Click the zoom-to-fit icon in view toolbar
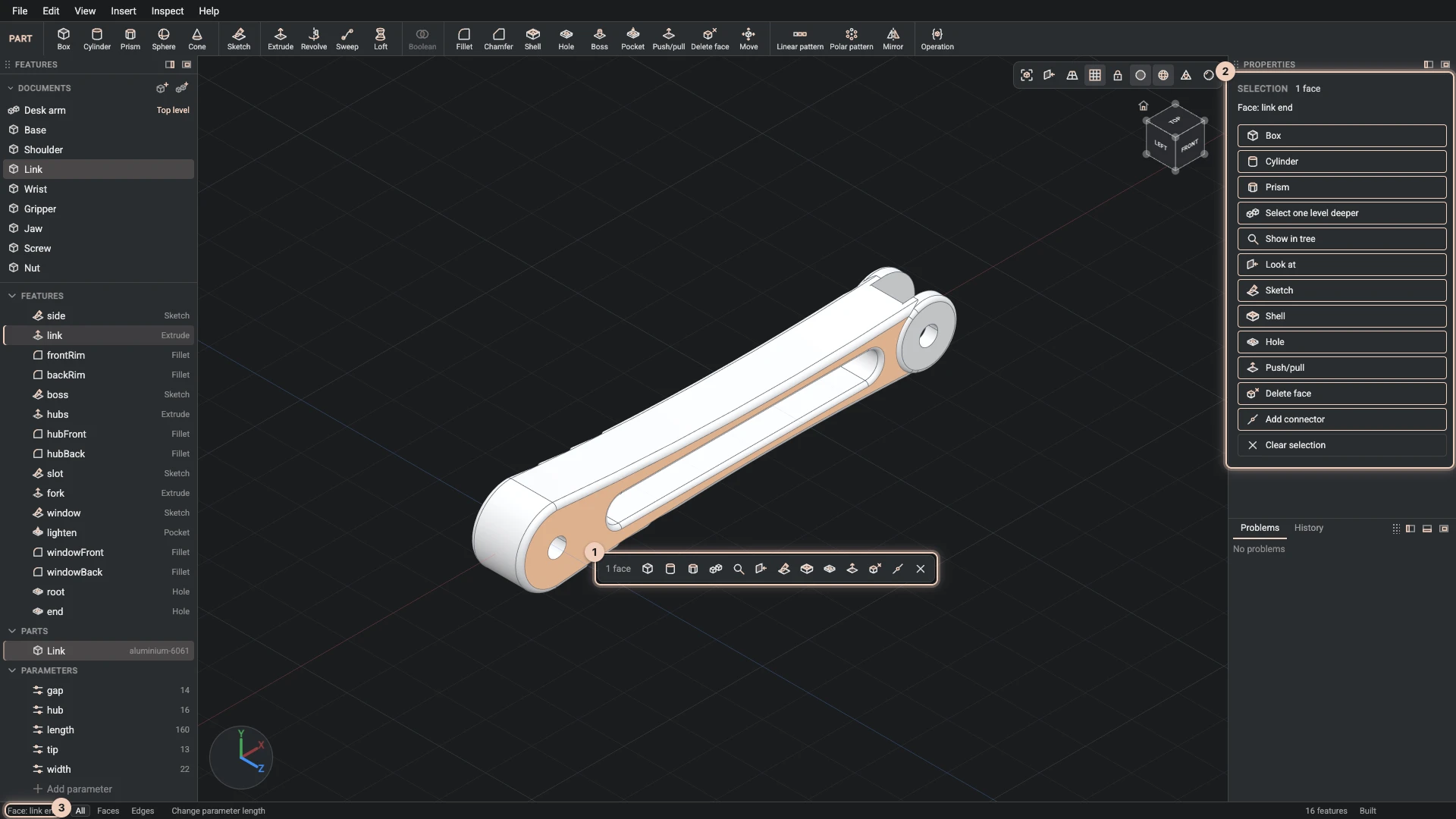 point(1027,75)
